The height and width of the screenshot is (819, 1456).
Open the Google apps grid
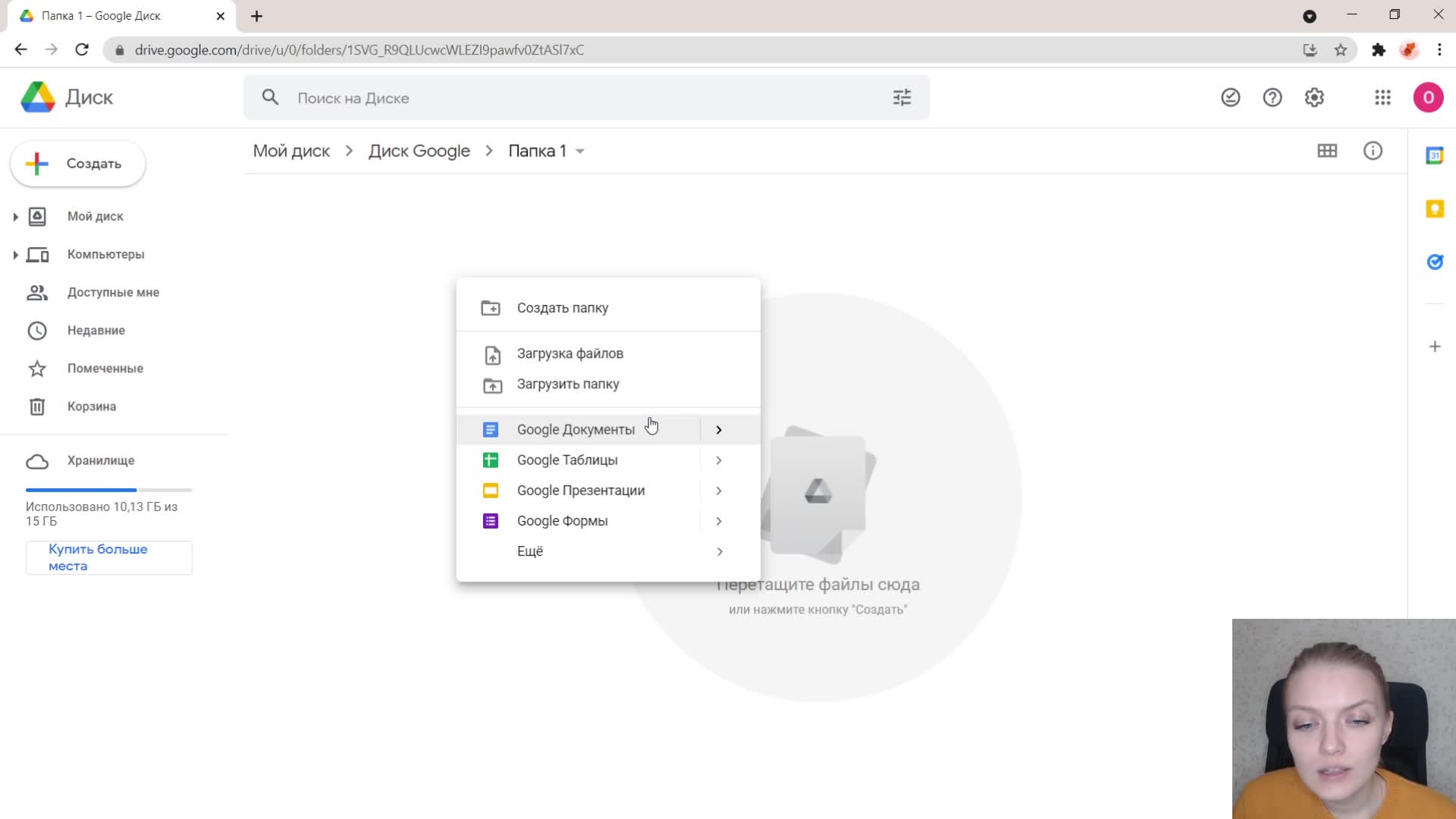coord(1382,98)
